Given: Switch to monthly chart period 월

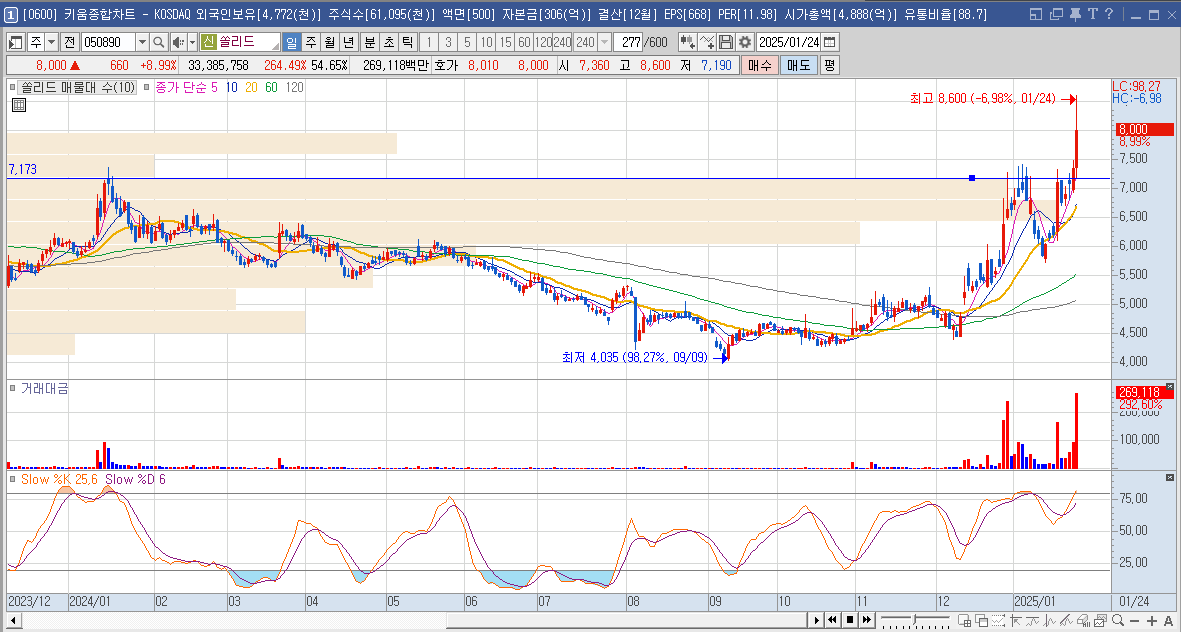Looking at the screenshot, I should 329,42.
